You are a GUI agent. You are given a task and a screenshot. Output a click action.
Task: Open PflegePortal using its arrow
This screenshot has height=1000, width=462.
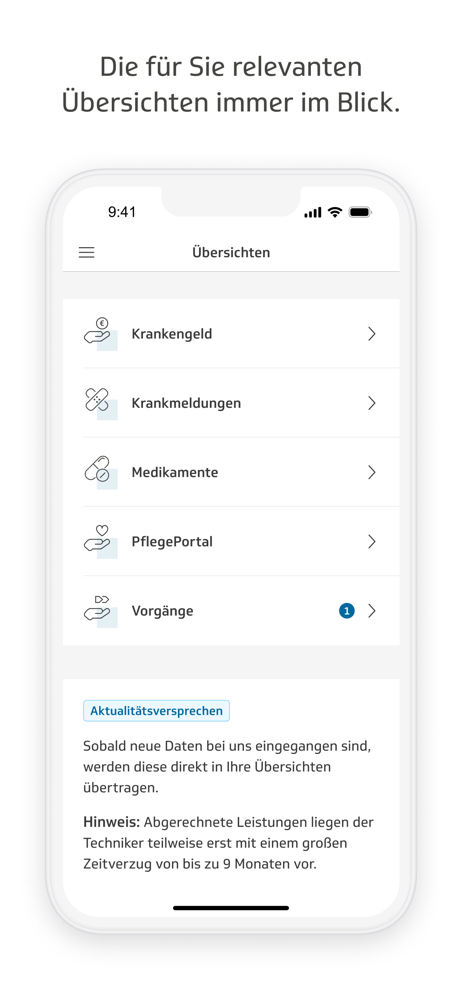372,541
